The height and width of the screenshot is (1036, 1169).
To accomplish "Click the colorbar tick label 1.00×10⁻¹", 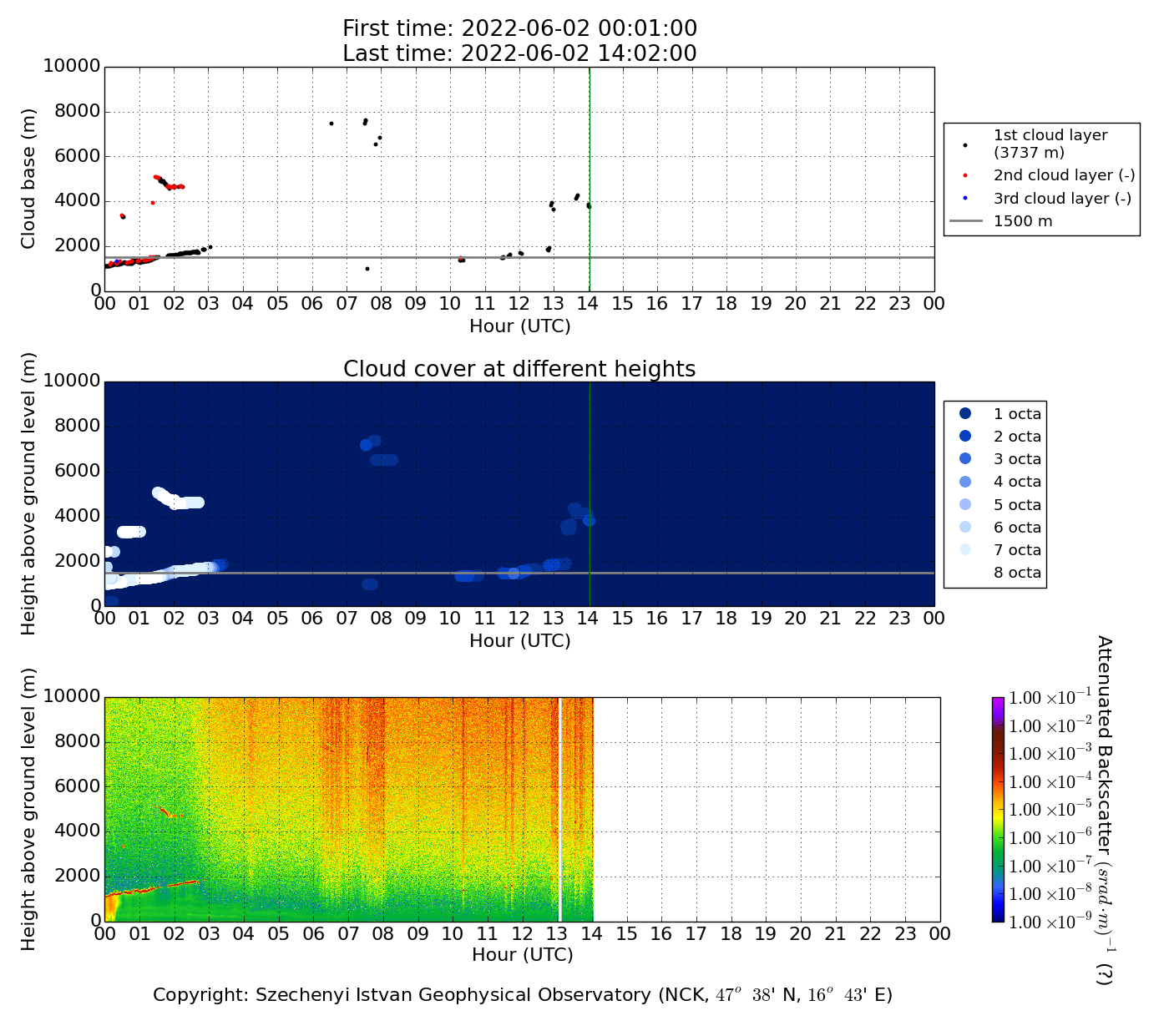I will [1051, 697].
